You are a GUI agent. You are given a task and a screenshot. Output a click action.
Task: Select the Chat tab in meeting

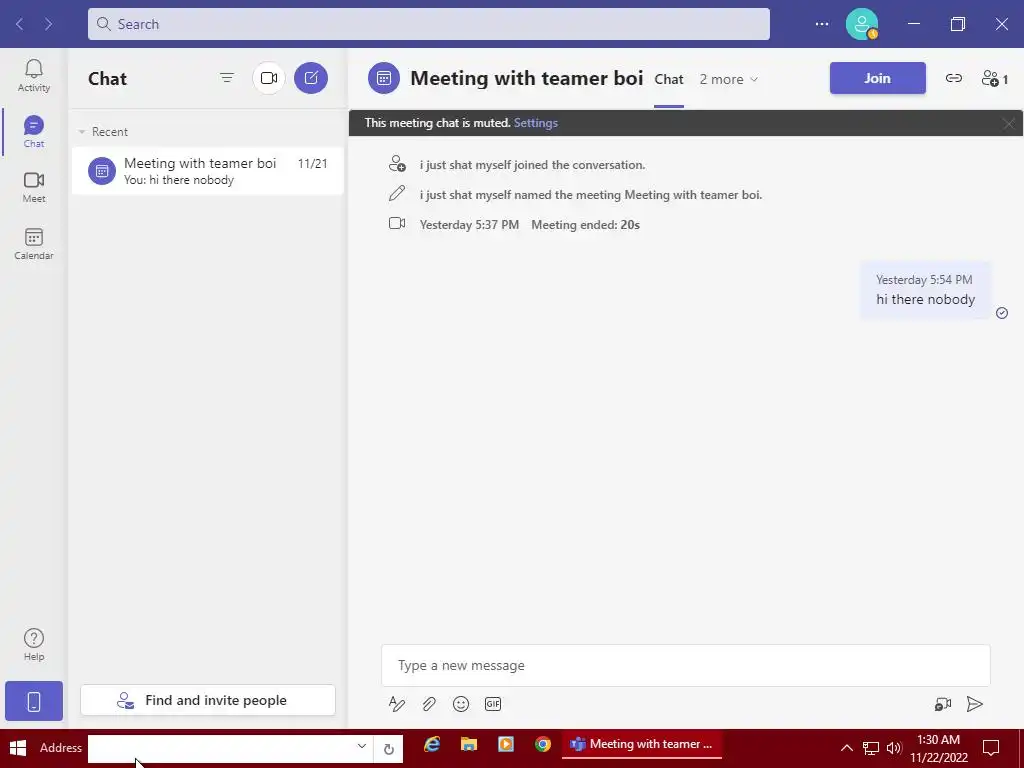[x=669, y=80]
